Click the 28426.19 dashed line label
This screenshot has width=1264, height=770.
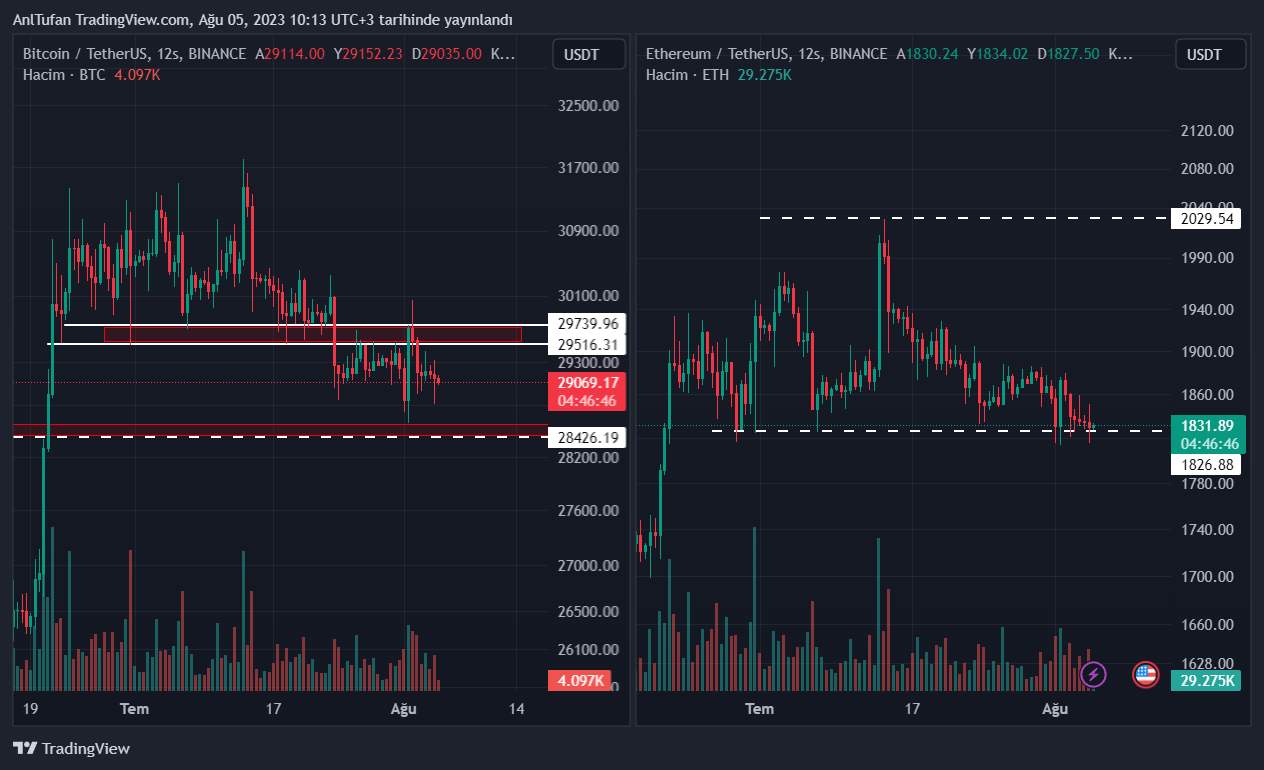588,437
